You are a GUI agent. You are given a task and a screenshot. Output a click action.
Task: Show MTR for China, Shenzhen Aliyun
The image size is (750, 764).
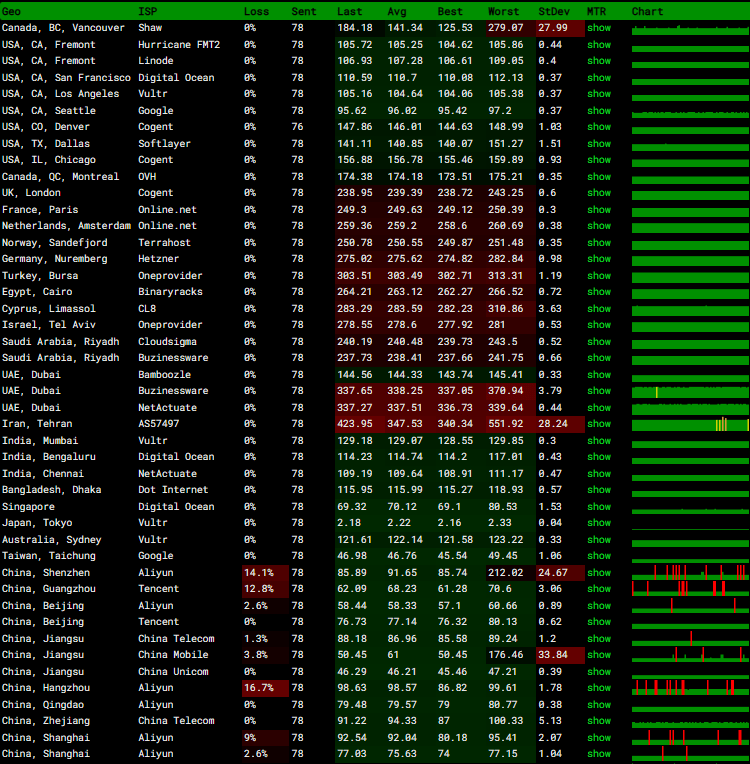(599, 573)
